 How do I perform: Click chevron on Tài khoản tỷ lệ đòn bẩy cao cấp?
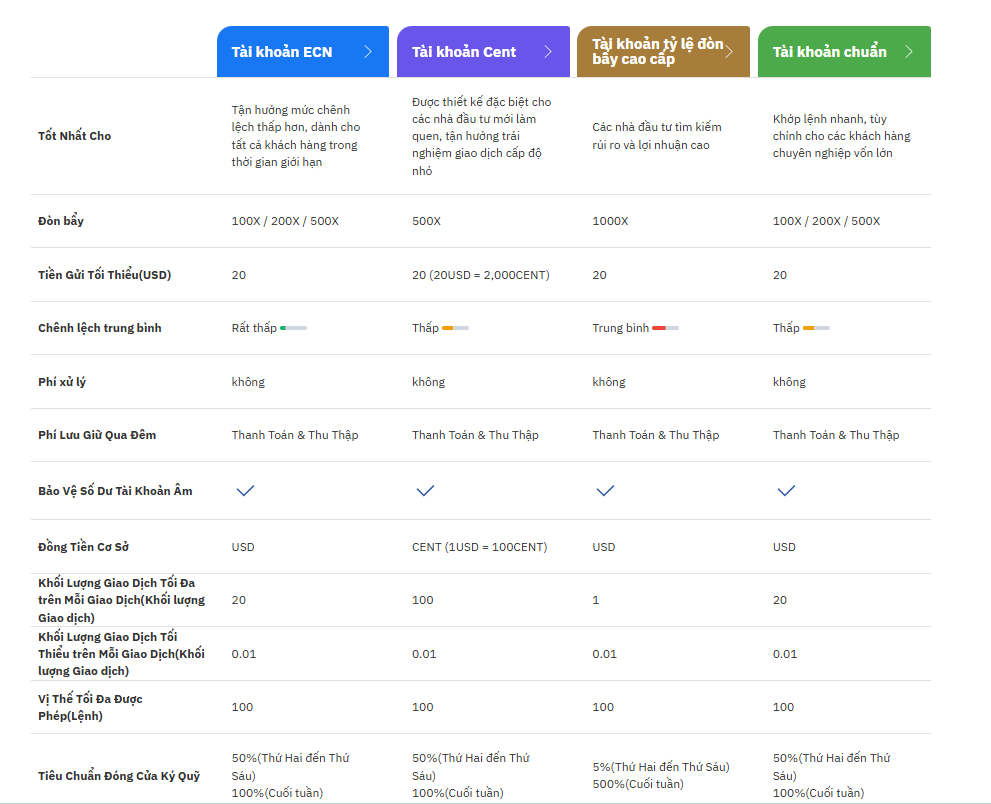pyautogui.click(x=729, y=52)
